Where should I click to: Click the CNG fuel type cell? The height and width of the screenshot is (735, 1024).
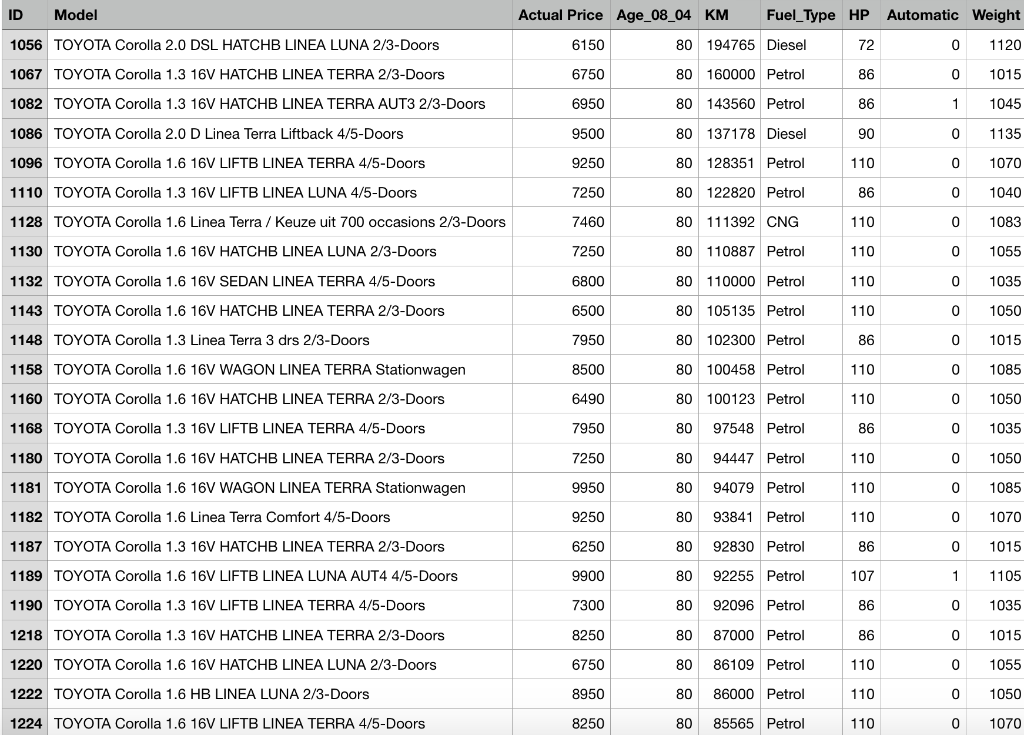click(801, 222)
